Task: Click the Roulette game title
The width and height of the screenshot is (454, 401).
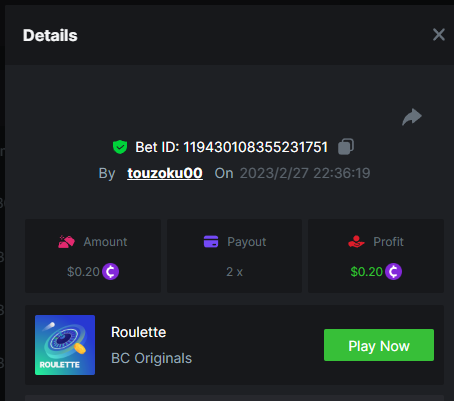Action: pyautogui.click(x=138, y=332)
